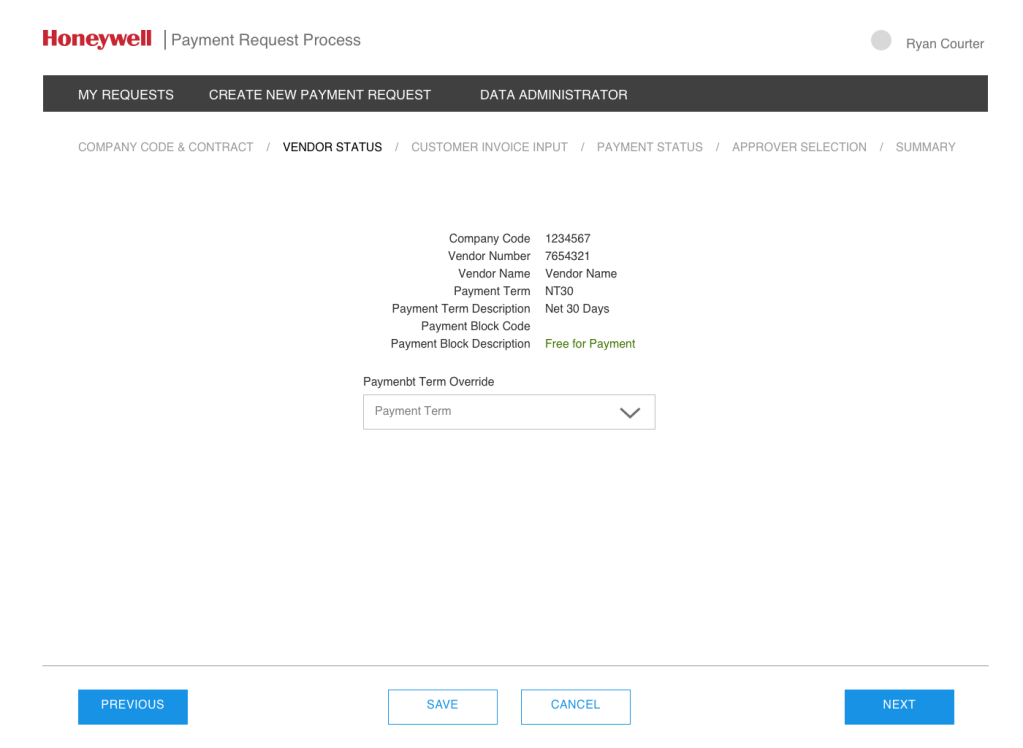Click the Payment Request Process title
This screenshot has width=1023, height=748.
pyautogui.click(x=266, y=40)
